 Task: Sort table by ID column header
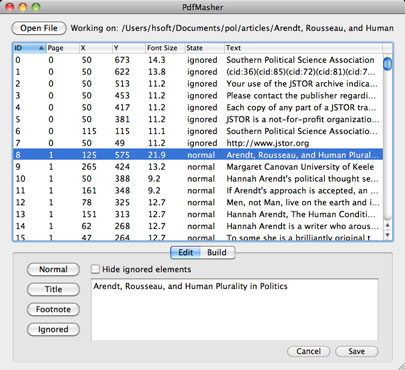click(29, 48)
